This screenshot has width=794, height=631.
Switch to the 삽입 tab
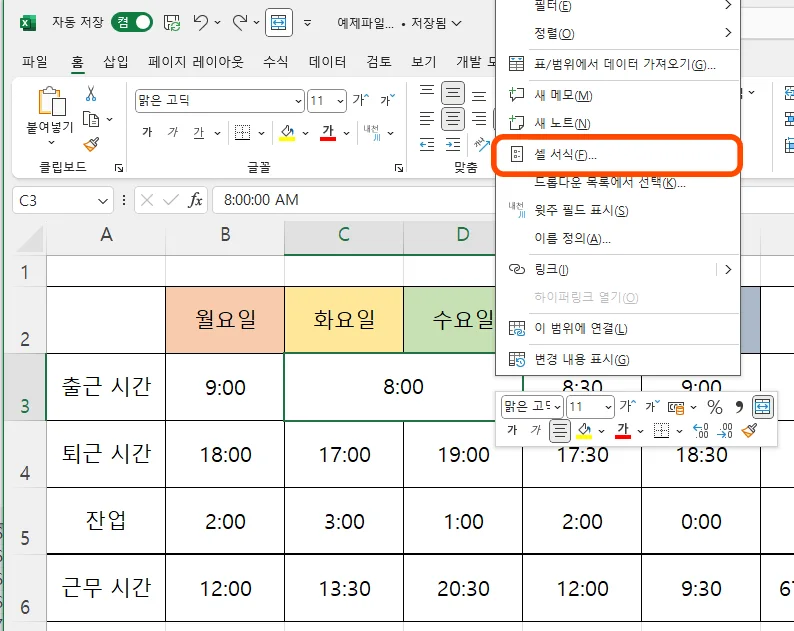115,62
